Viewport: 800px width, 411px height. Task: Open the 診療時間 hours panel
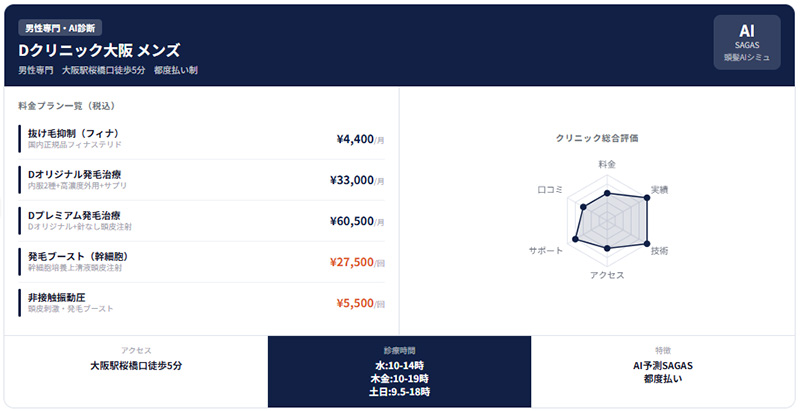(x=399, y=371)
